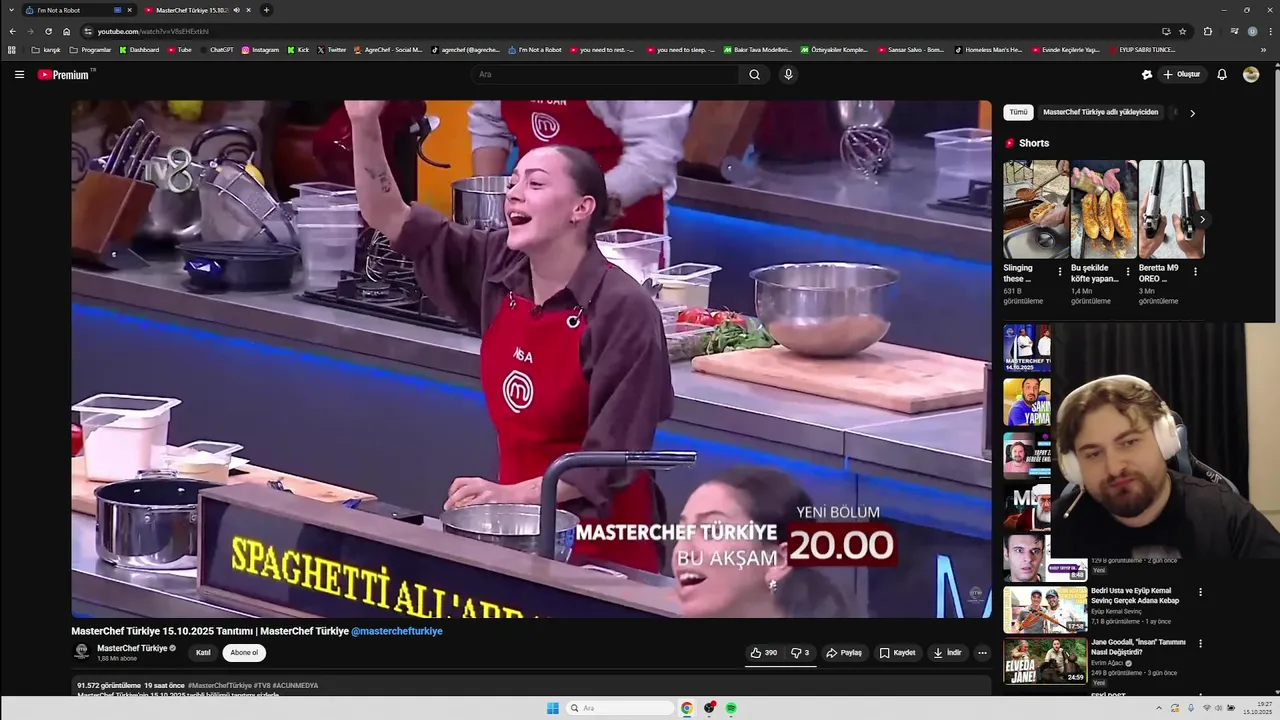Like the video with thumbs-up
Image resolution: width=1280 pixels, height=720 pixels.
[x=764, y=653]
